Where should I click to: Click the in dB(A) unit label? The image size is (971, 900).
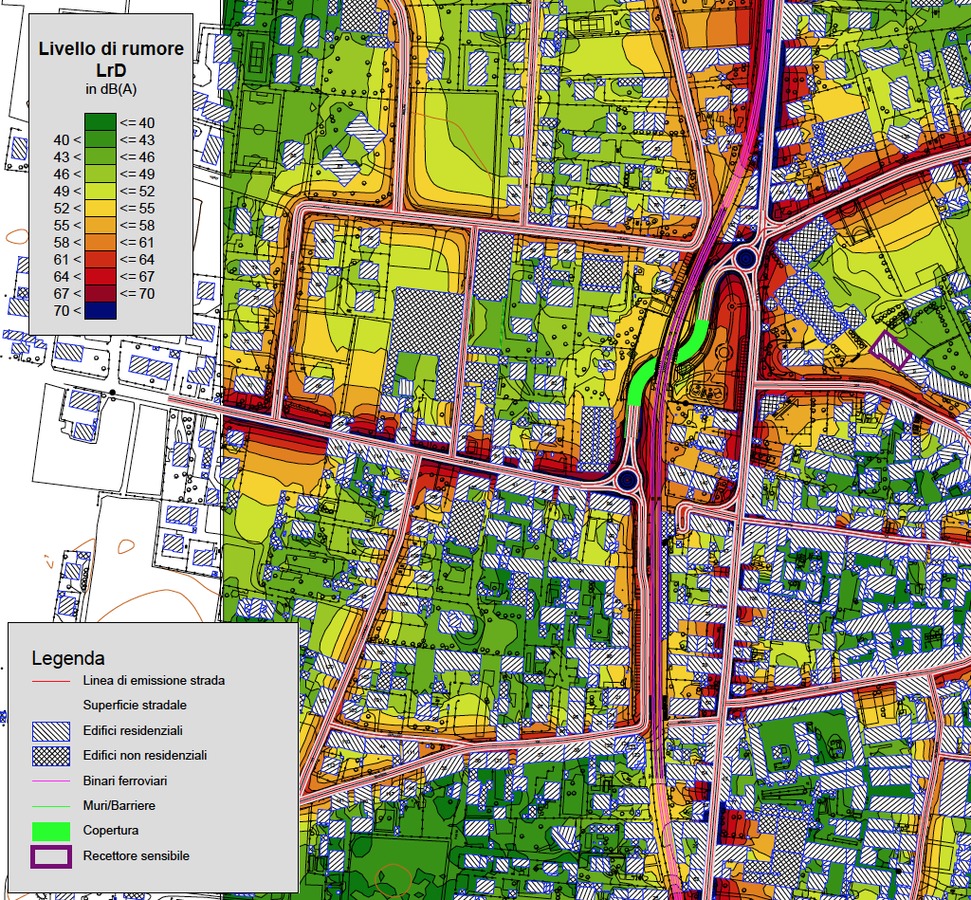click(x=110, y=90)
